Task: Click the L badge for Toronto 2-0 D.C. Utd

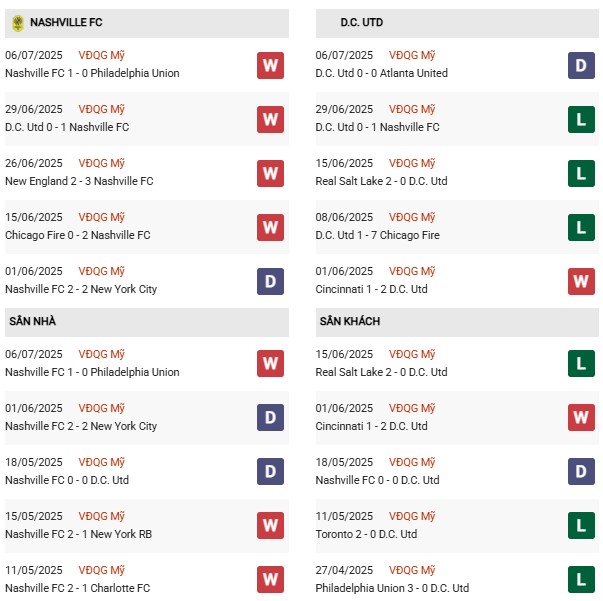Action: (581, 525)
